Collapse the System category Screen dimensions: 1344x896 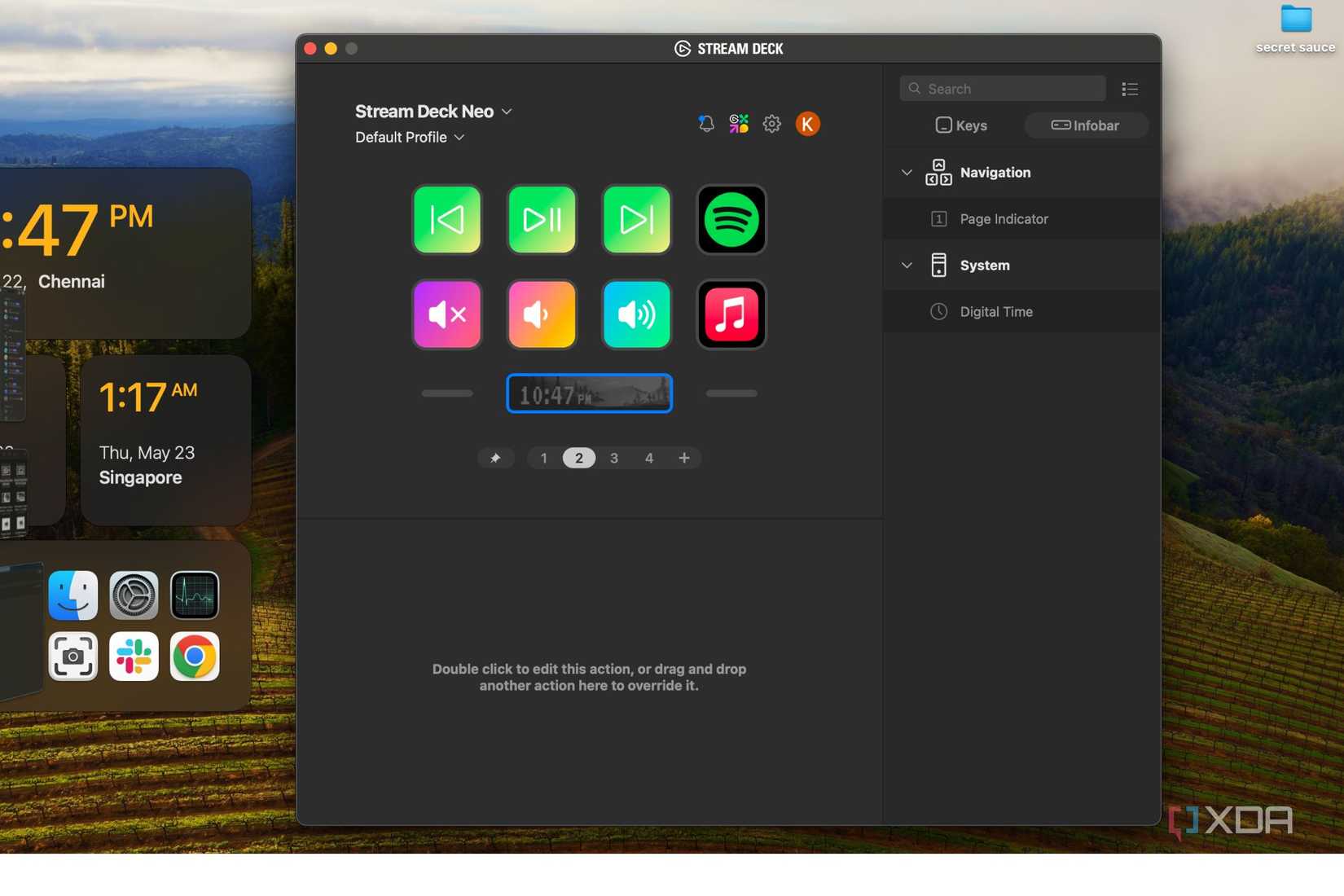point(907,265)
